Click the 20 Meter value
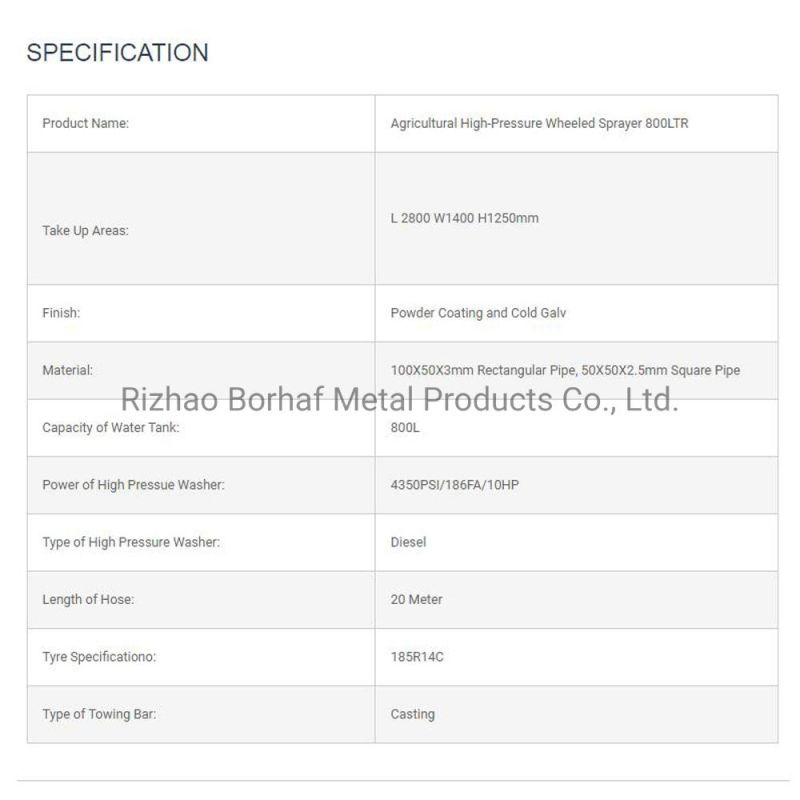This screenshot has height=800, width=800. click(x=416, y=599)
